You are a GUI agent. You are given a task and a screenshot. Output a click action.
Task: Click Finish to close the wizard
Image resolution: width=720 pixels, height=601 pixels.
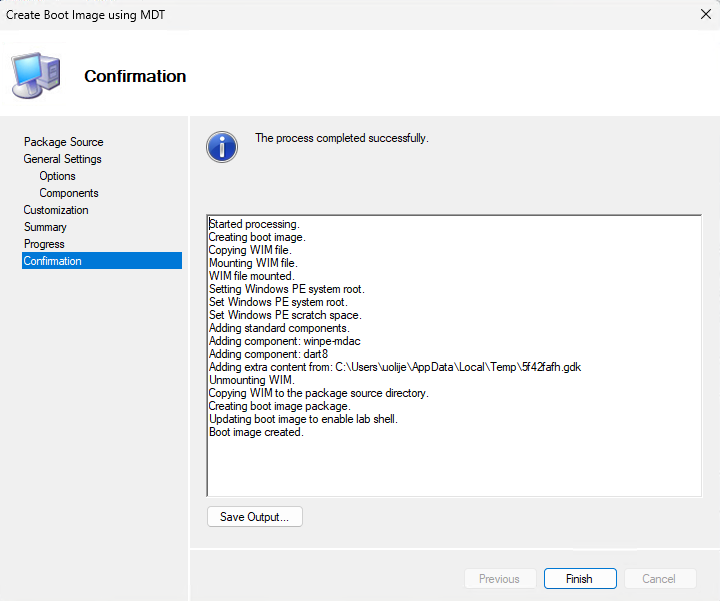[x=579, y=579]
